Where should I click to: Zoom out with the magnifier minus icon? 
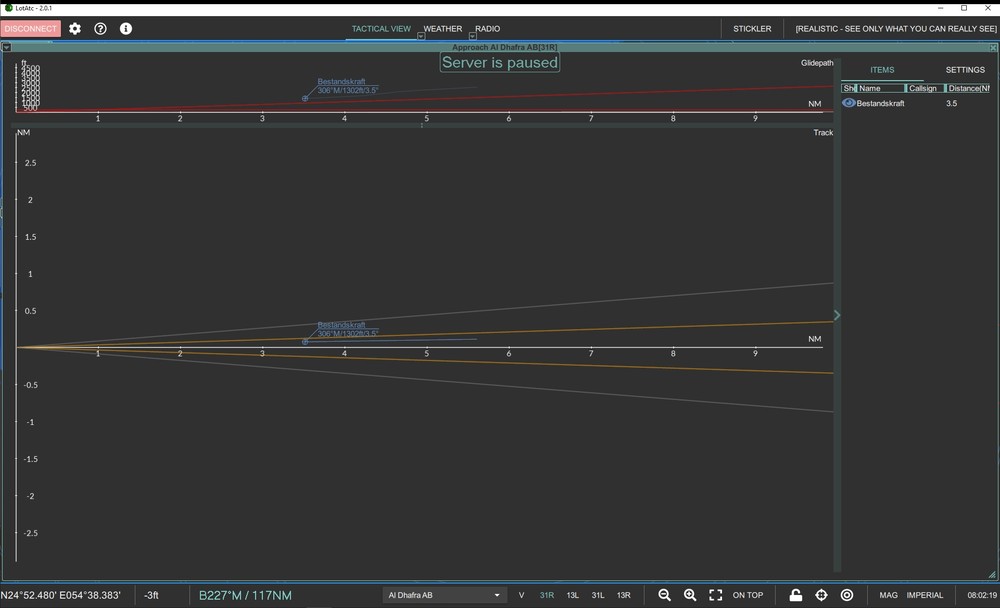[665, 595]
